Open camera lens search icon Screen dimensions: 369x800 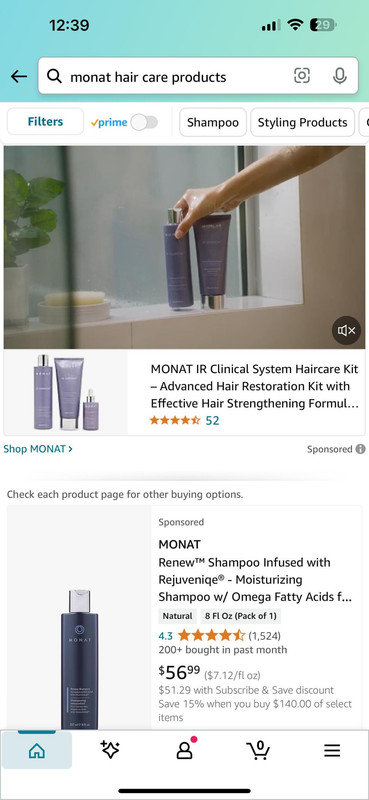302,76
